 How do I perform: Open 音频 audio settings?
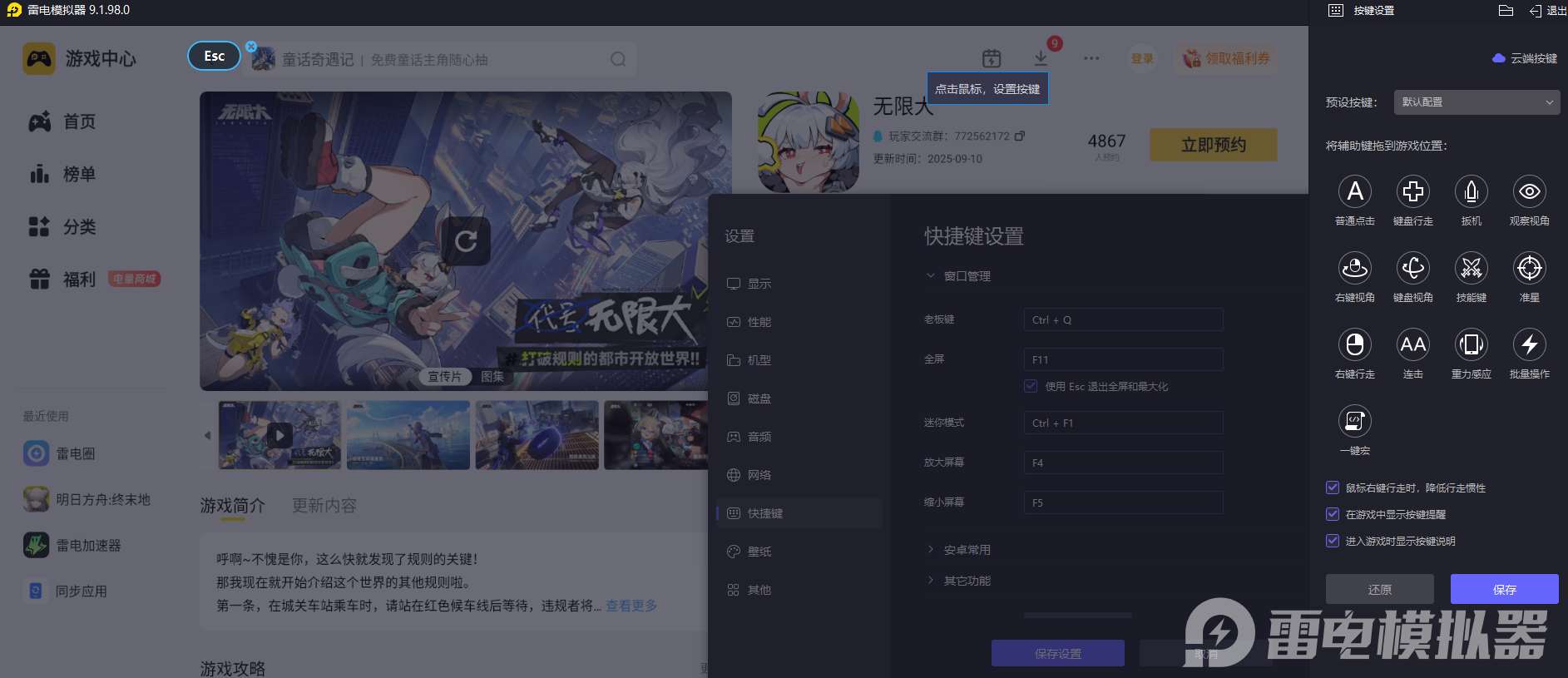click(799, 437)
